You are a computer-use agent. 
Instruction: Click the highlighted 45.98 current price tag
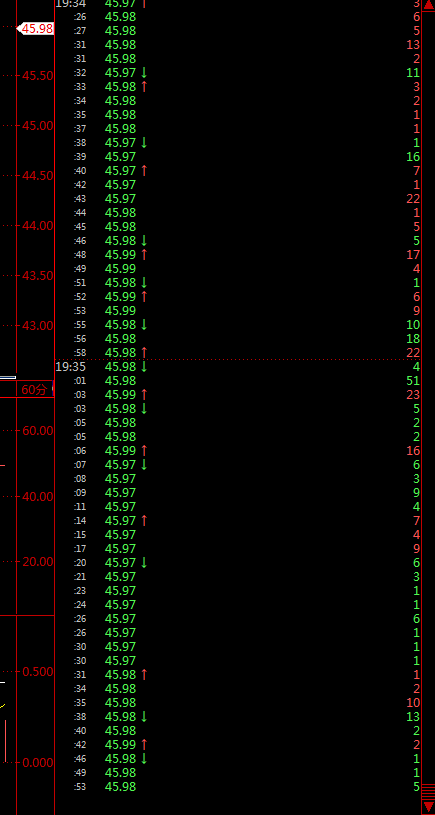(36, 29)
